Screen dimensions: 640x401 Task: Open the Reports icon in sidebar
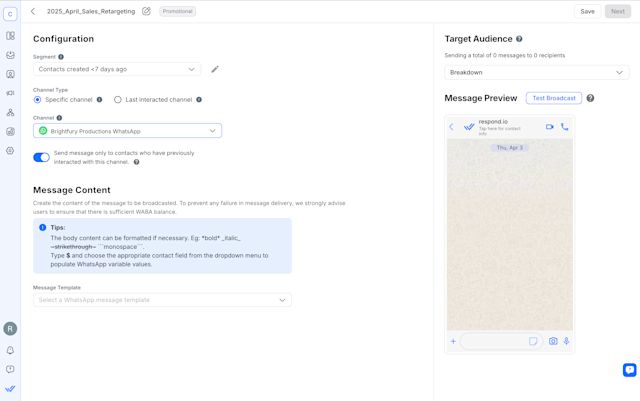pos(10,131)
